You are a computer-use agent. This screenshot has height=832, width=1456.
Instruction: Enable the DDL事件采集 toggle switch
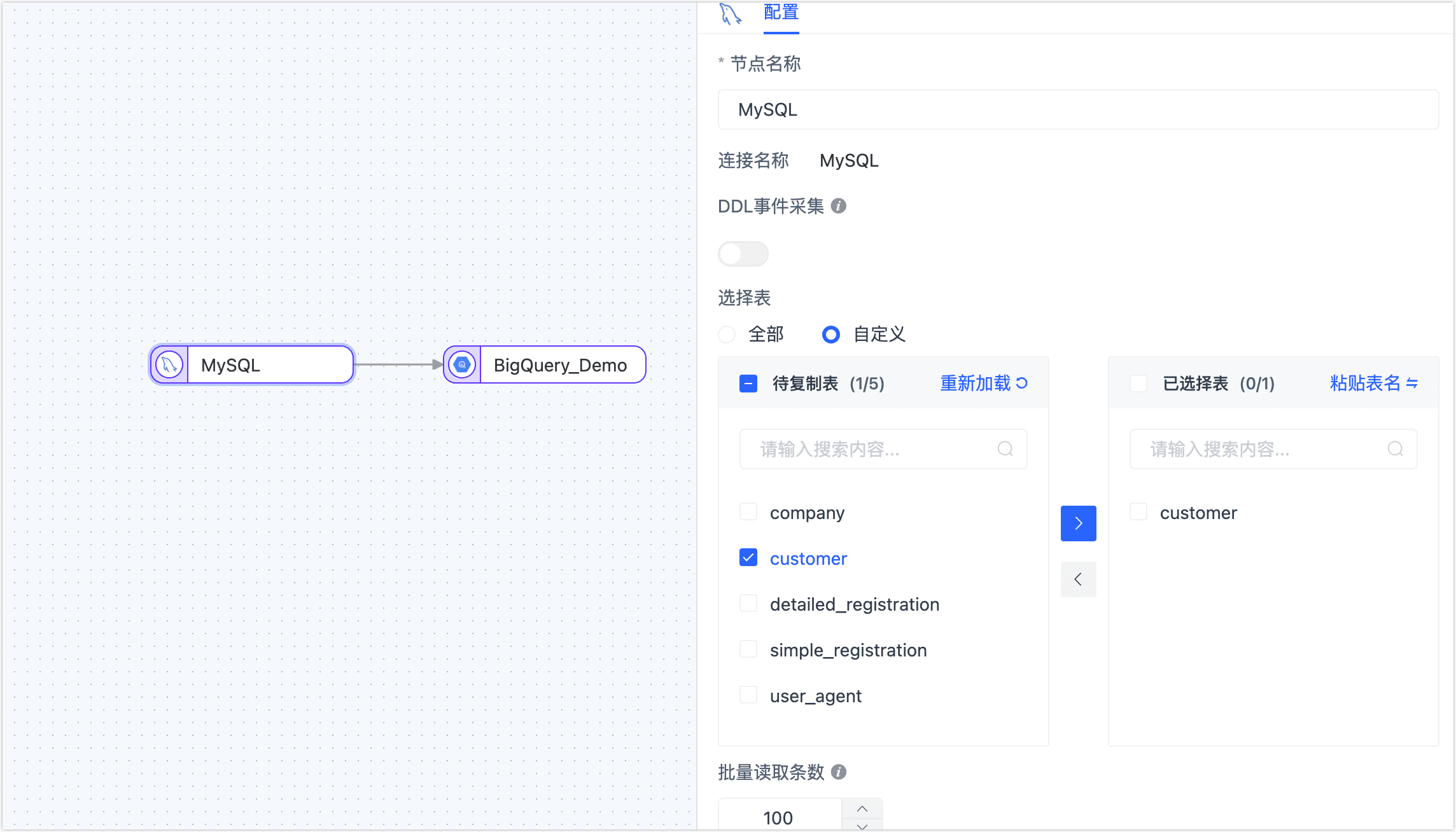click(743, 253)
